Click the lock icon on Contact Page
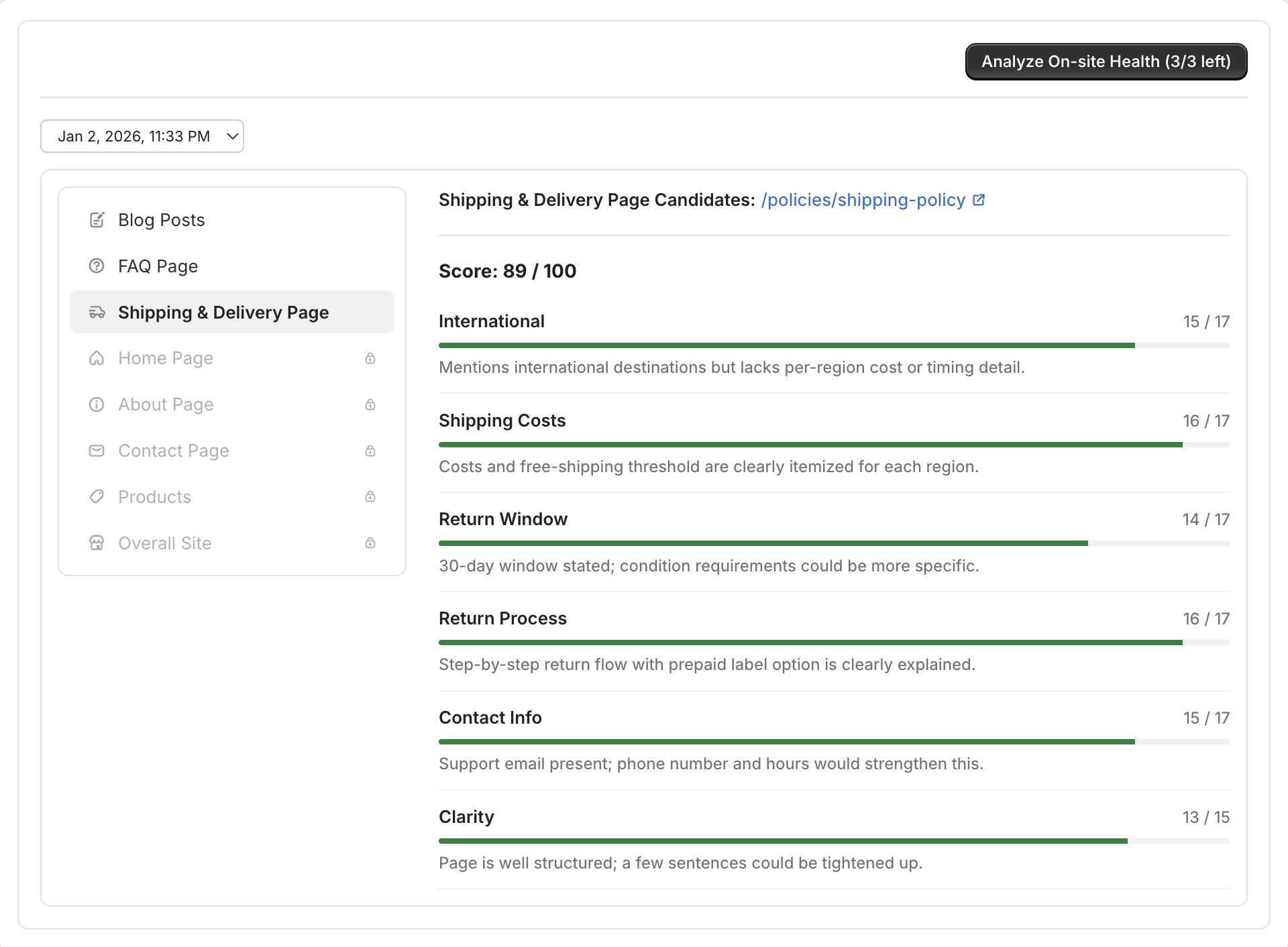 (x=370, y=451)
